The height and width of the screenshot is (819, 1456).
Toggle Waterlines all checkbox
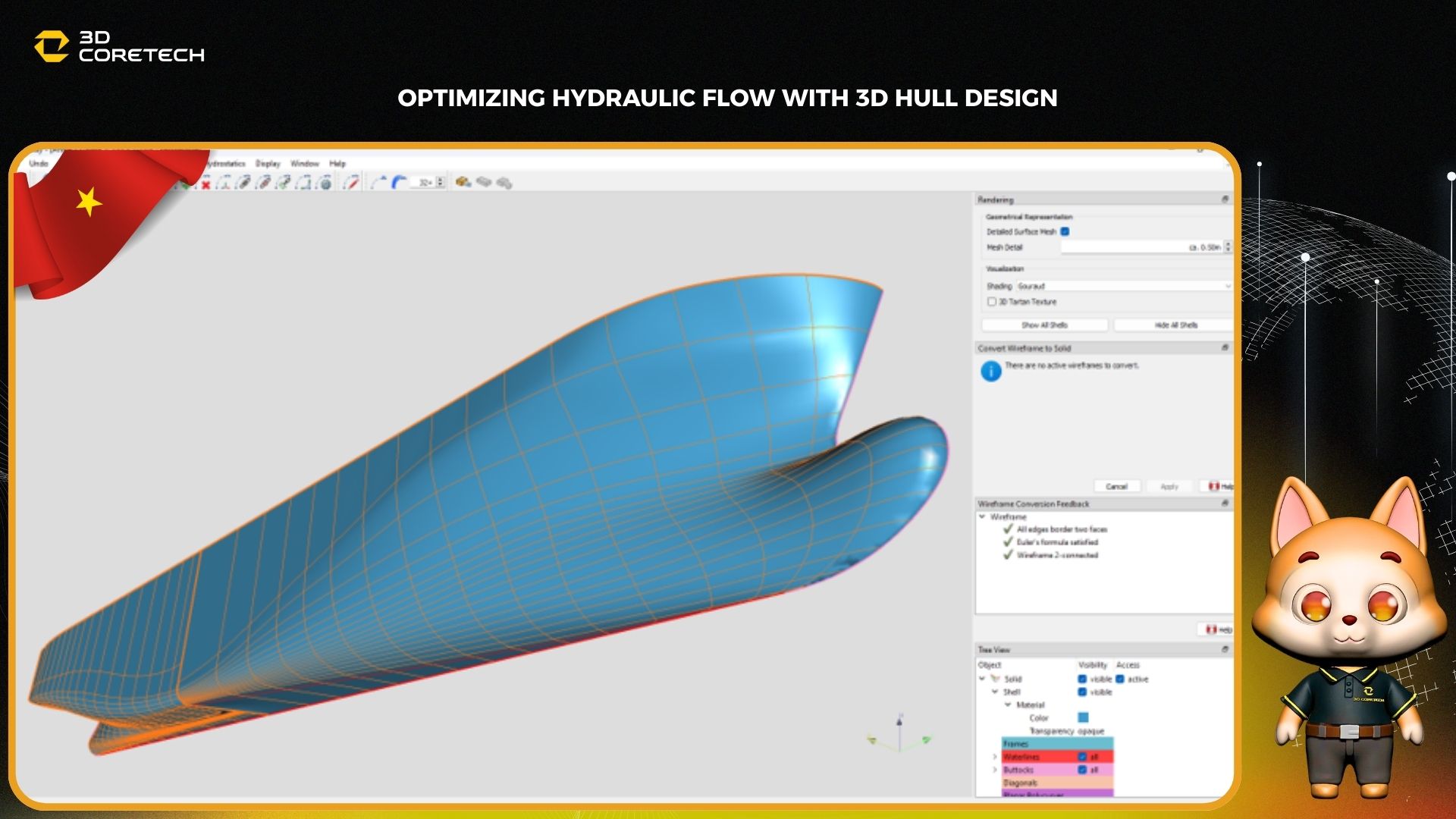point(1082,757)
